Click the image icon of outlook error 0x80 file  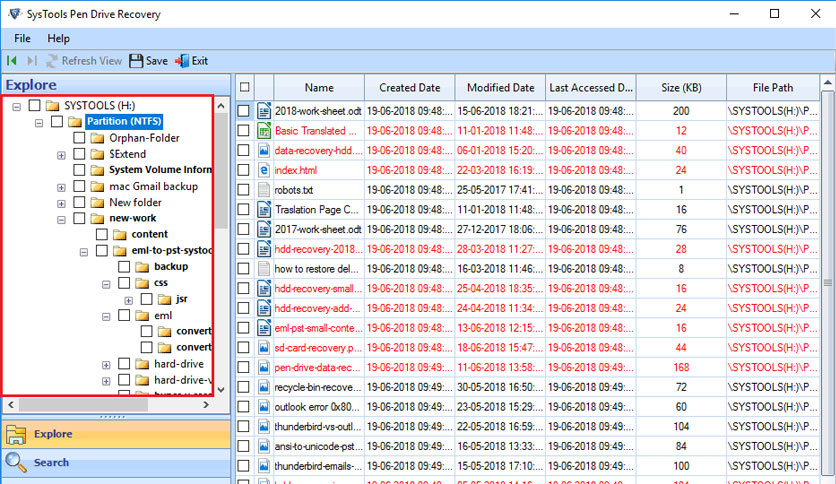point(263,407)
